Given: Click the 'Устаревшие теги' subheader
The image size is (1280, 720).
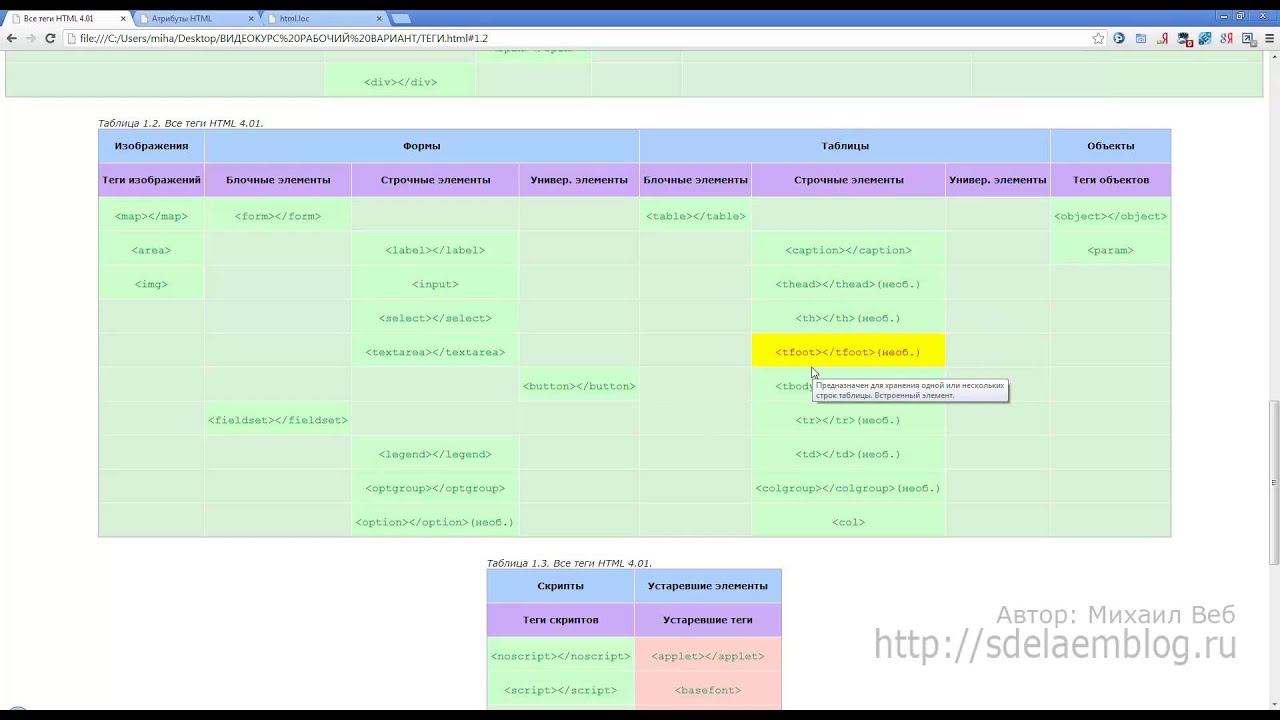Looking at the screenshot, I should coord(707,620).
